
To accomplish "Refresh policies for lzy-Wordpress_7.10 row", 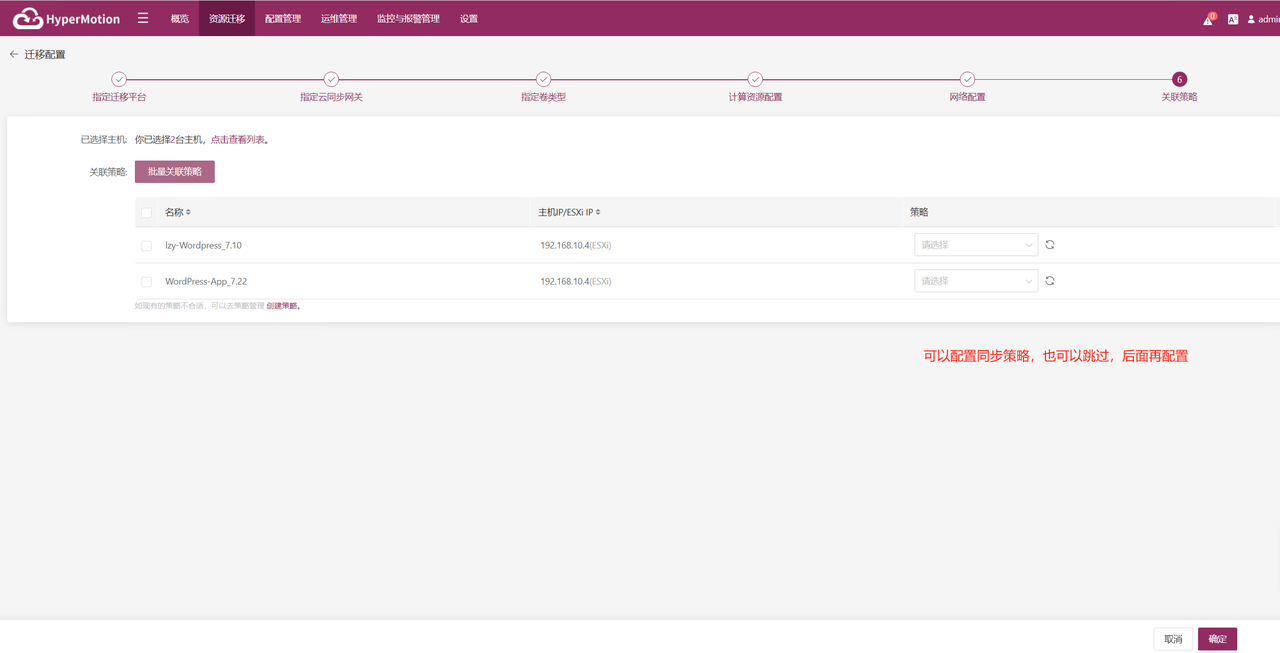I will click(1050, 245).
